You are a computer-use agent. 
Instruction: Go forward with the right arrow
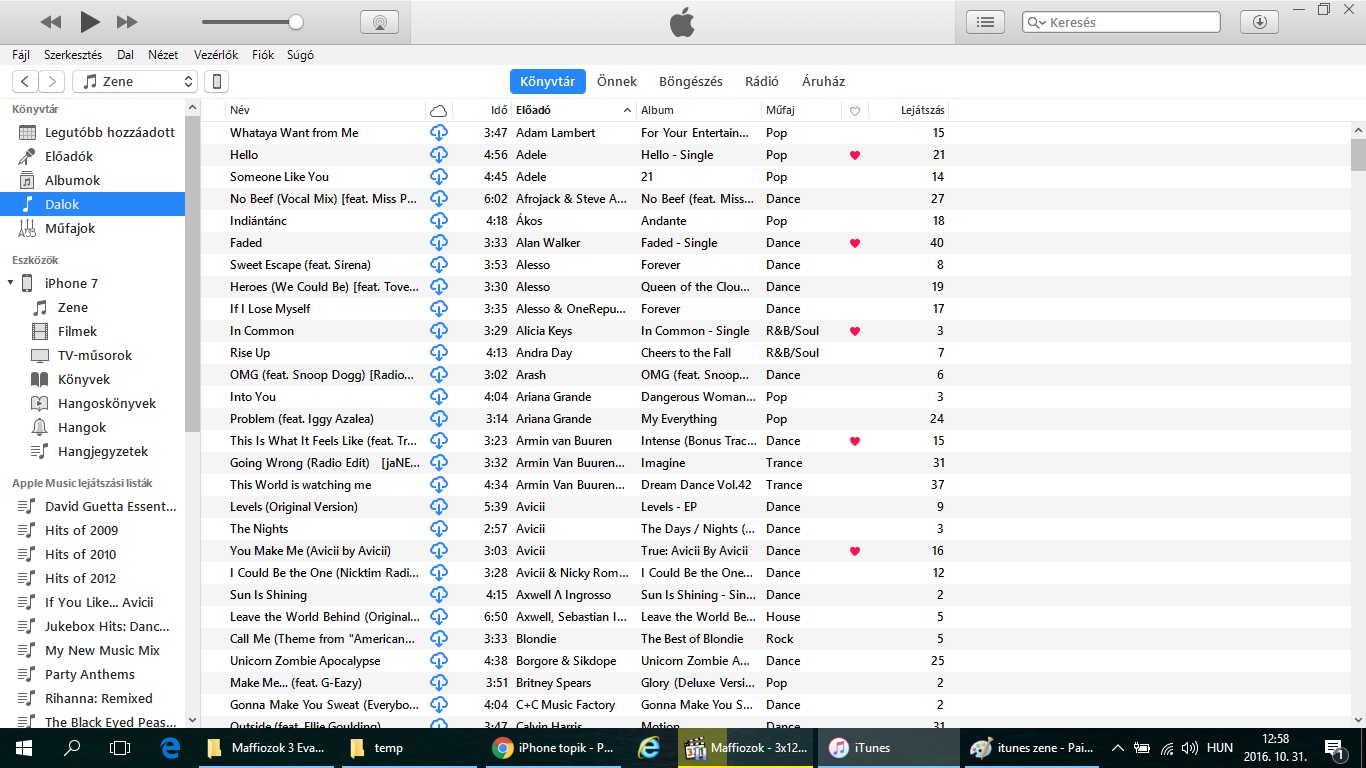point(52,82)
